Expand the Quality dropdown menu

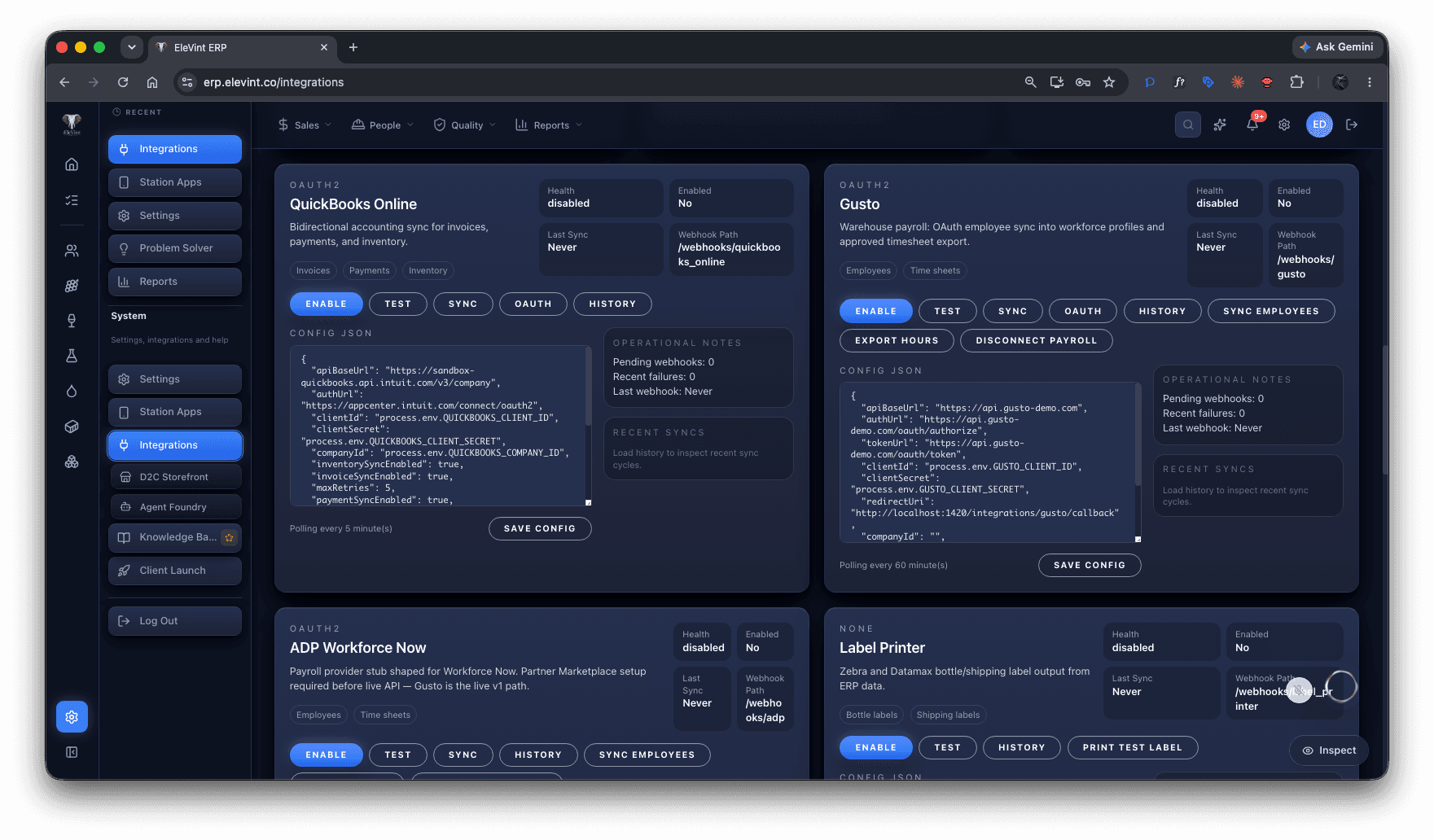[464, 125]
